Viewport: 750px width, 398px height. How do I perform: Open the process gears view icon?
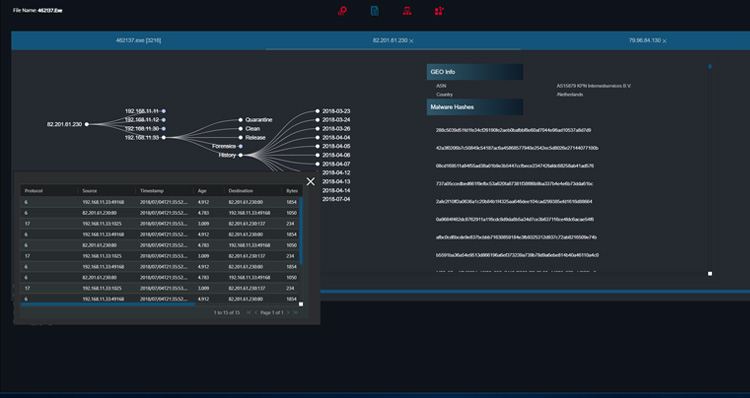[x=342, y=11]
